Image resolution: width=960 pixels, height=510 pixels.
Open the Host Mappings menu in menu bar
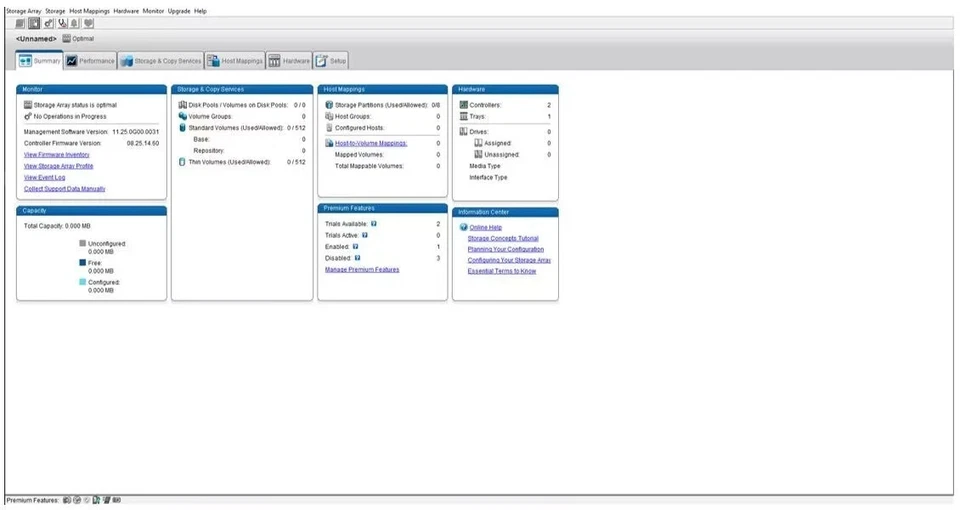pos(89,11)
